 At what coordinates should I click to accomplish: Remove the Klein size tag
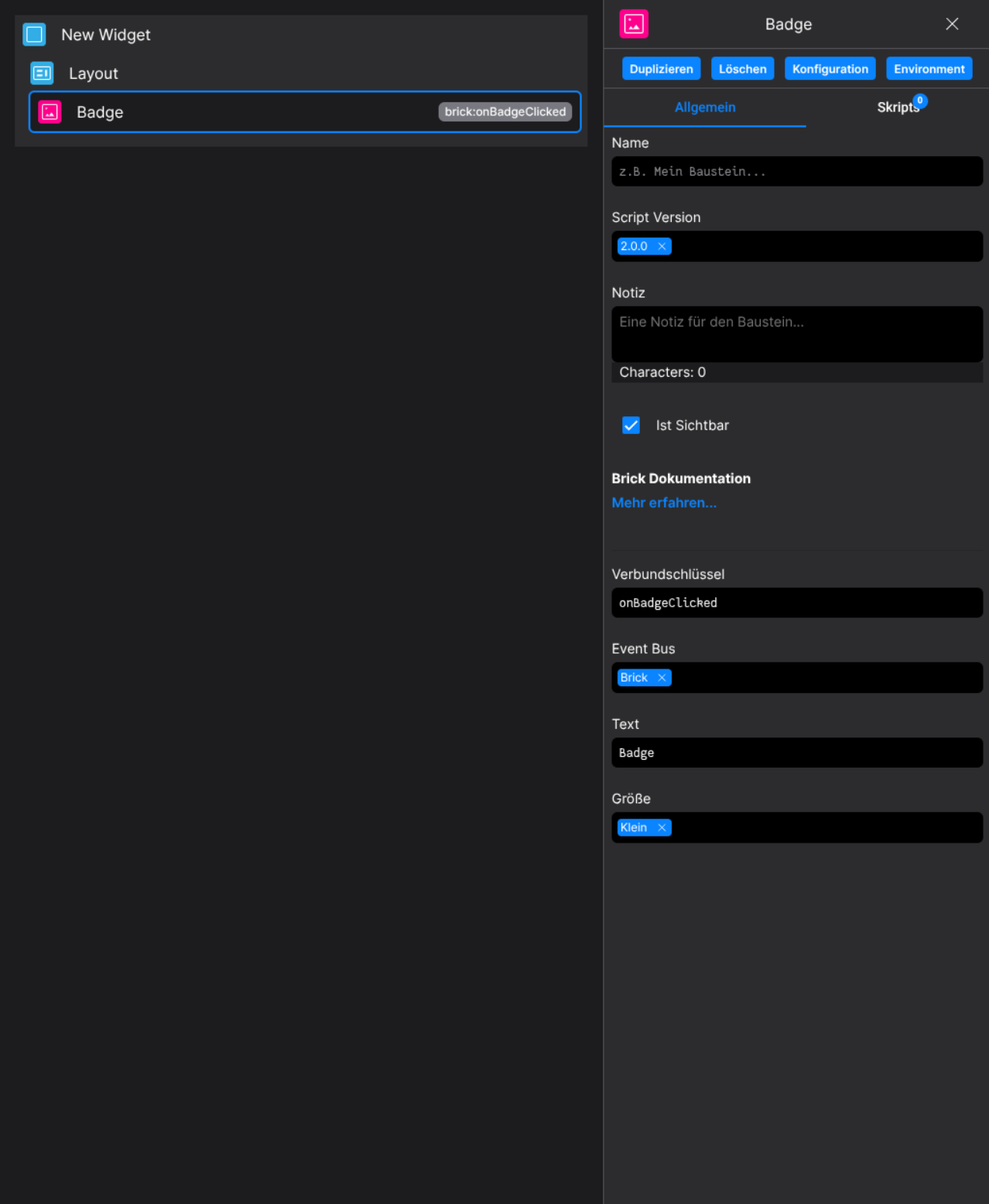click(662, 828)
